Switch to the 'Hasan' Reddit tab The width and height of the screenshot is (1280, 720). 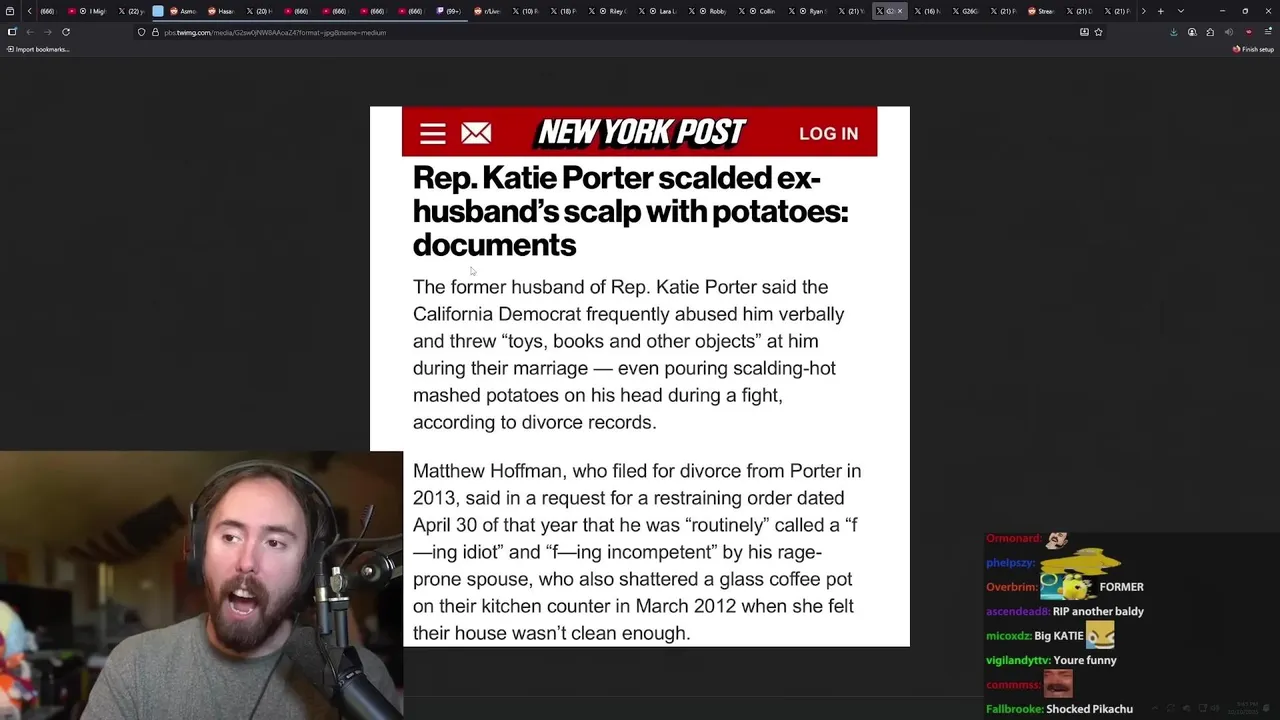(x=222, y=11)
